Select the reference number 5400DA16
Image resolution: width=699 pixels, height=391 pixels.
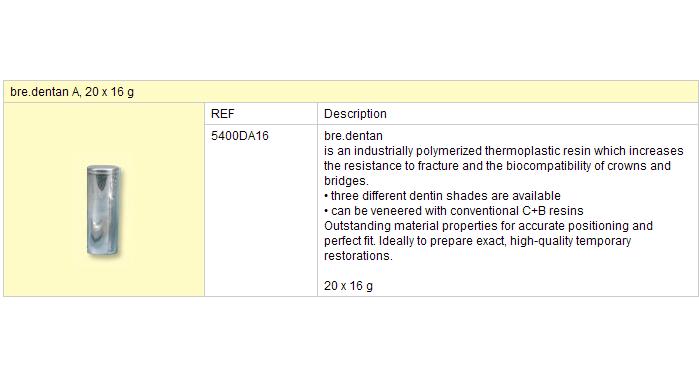[x=240, y=136]
